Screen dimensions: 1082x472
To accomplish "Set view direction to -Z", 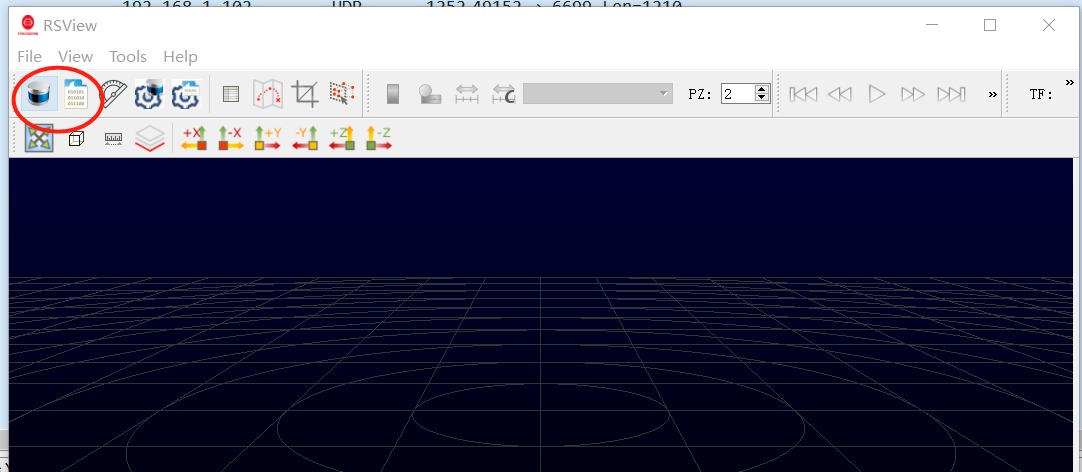I will [379, 139].
